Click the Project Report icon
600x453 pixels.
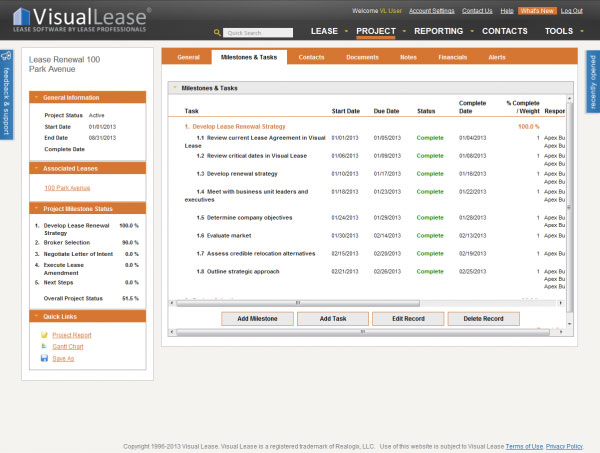point(44,335)
